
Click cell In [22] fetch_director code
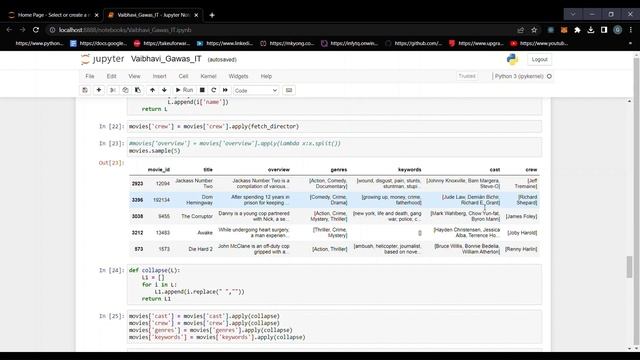pyautogui.click(x=334, y=127)
